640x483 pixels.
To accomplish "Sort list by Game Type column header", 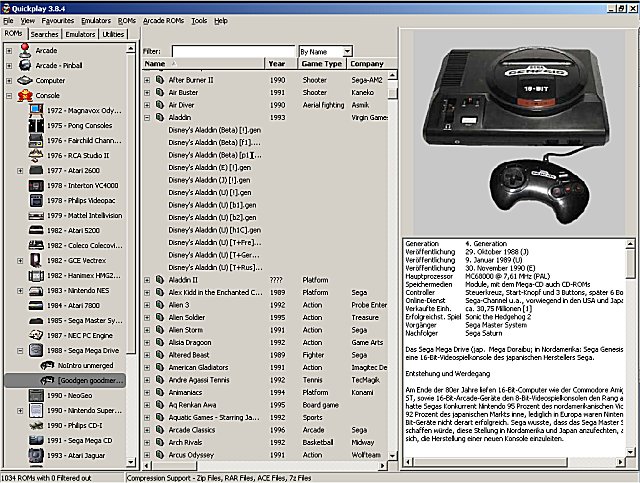I will pyautogui.click(x=322, y=64).
